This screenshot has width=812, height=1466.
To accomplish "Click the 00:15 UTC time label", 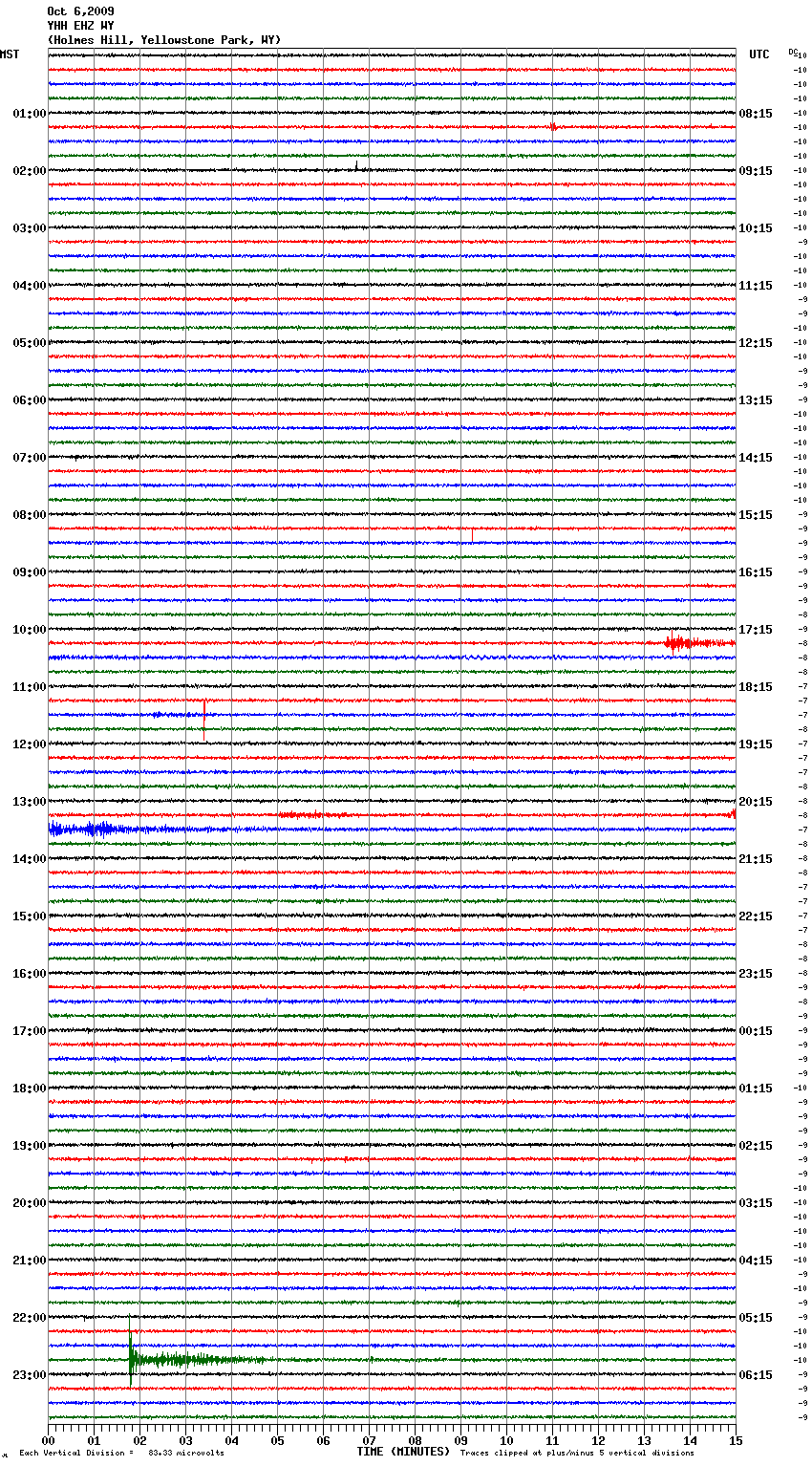I will tap(756, 1031).
